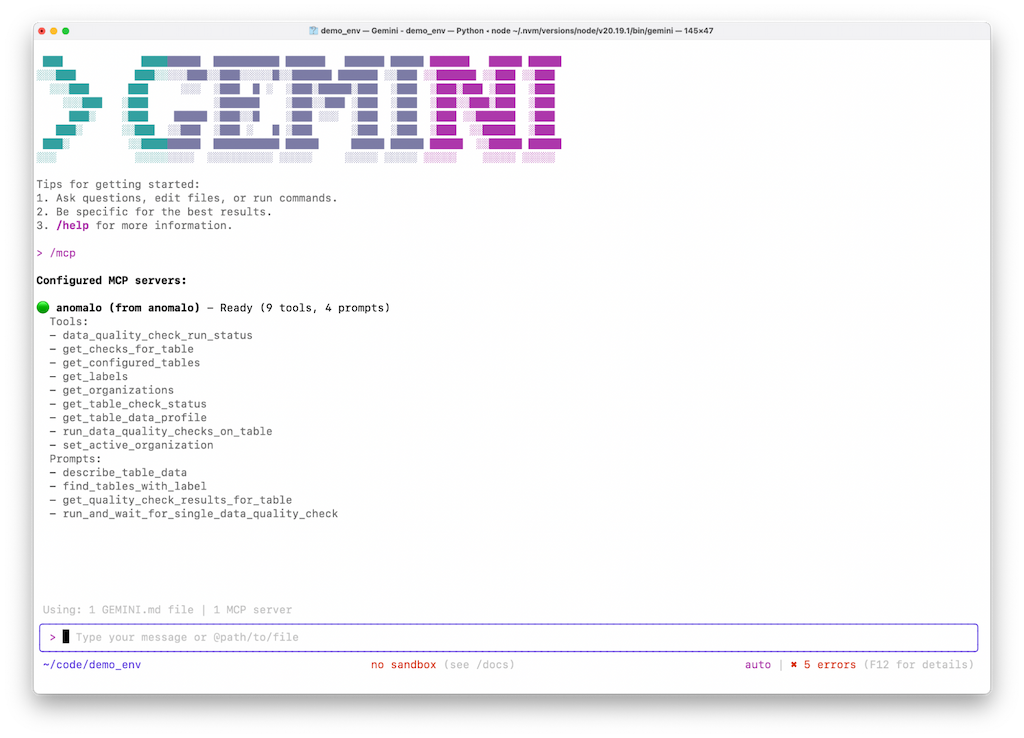Click the green Ready status dot beside anomalo
The width and height of the screenshot is (1024, 738).
[41, 307]
